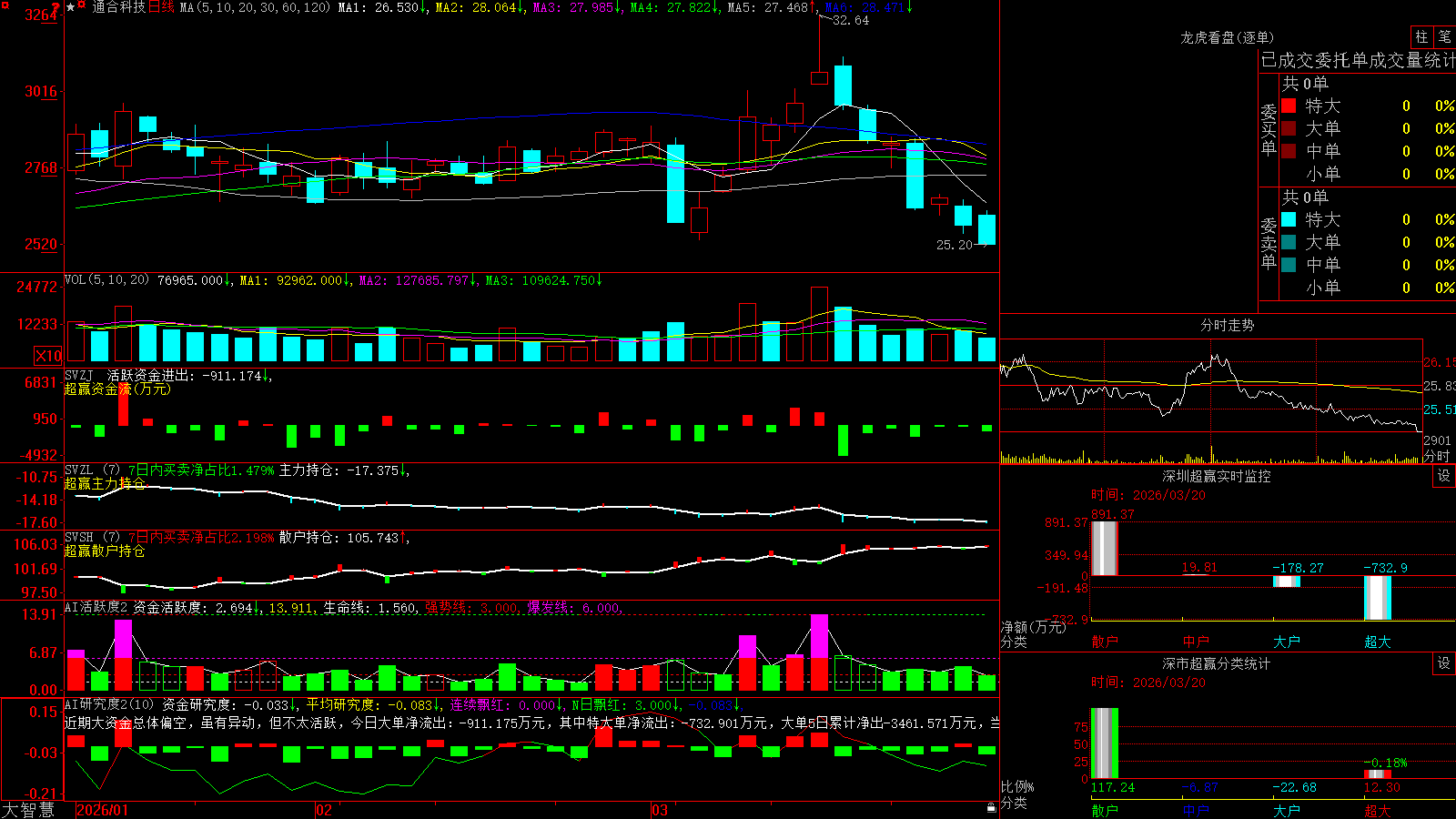Click the small red square icon at top-left corner
This screenshot has width=1456, height=819.
pos(5,5)
